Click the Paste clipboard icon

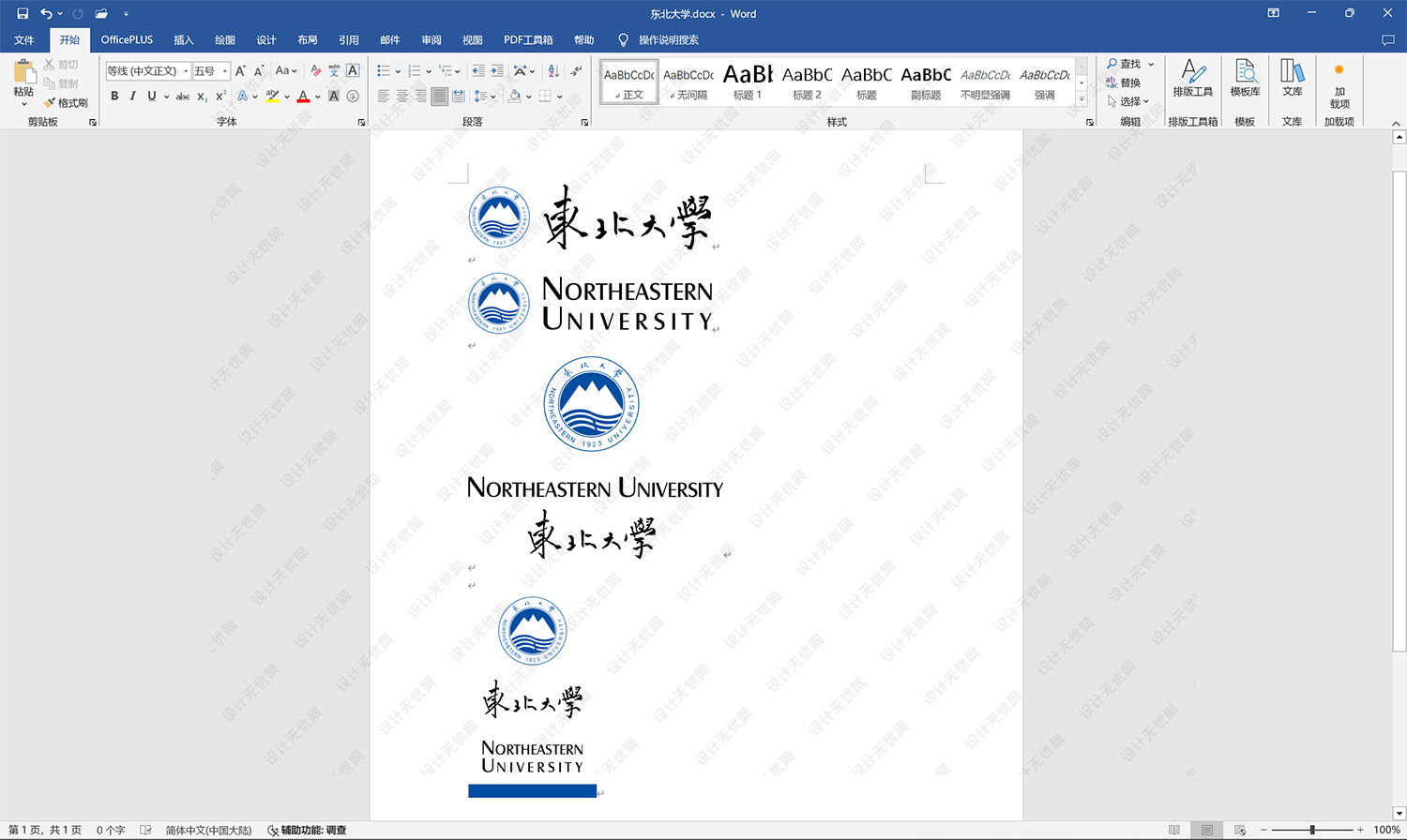23,71
